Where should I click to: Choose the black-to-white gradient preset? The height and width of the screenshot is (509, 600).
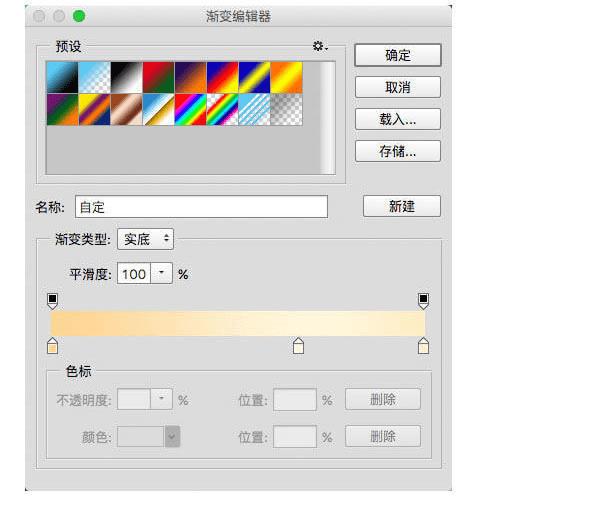coord(126,77)
